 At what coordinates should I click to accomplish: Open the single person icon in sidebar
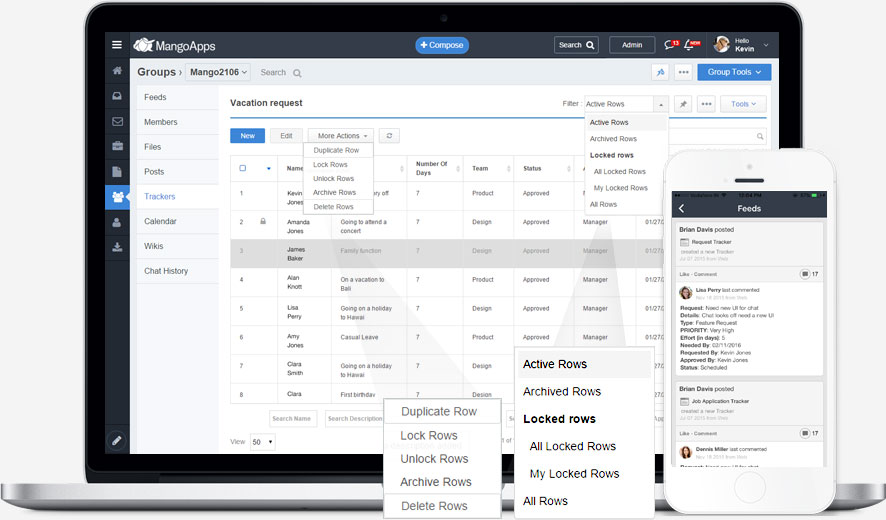click(x=117, y=222)
